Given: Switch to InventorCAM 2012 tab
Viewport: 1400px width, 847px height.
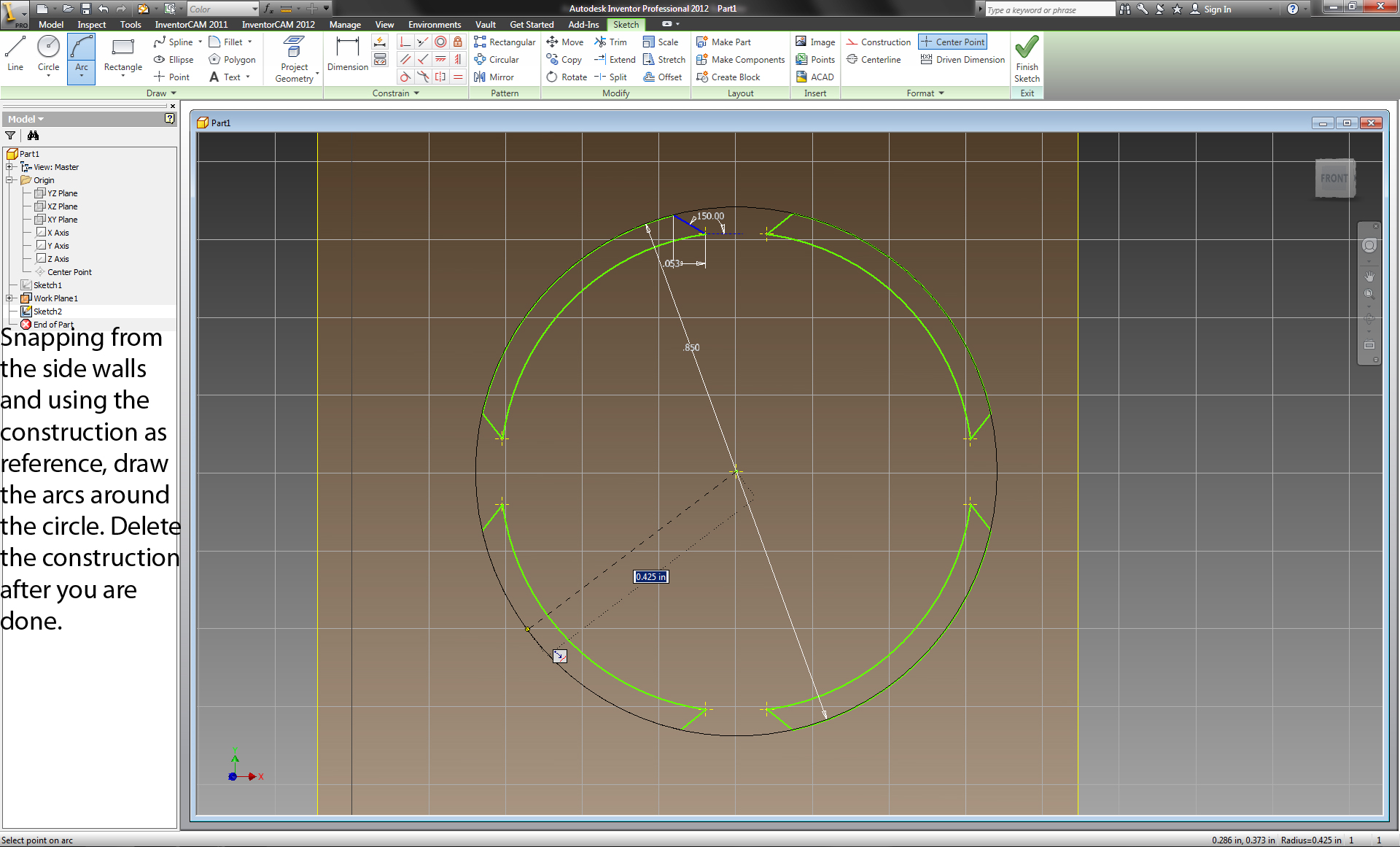Looking at the screenshot, I should pyautogui.click(x=279, y=25).
